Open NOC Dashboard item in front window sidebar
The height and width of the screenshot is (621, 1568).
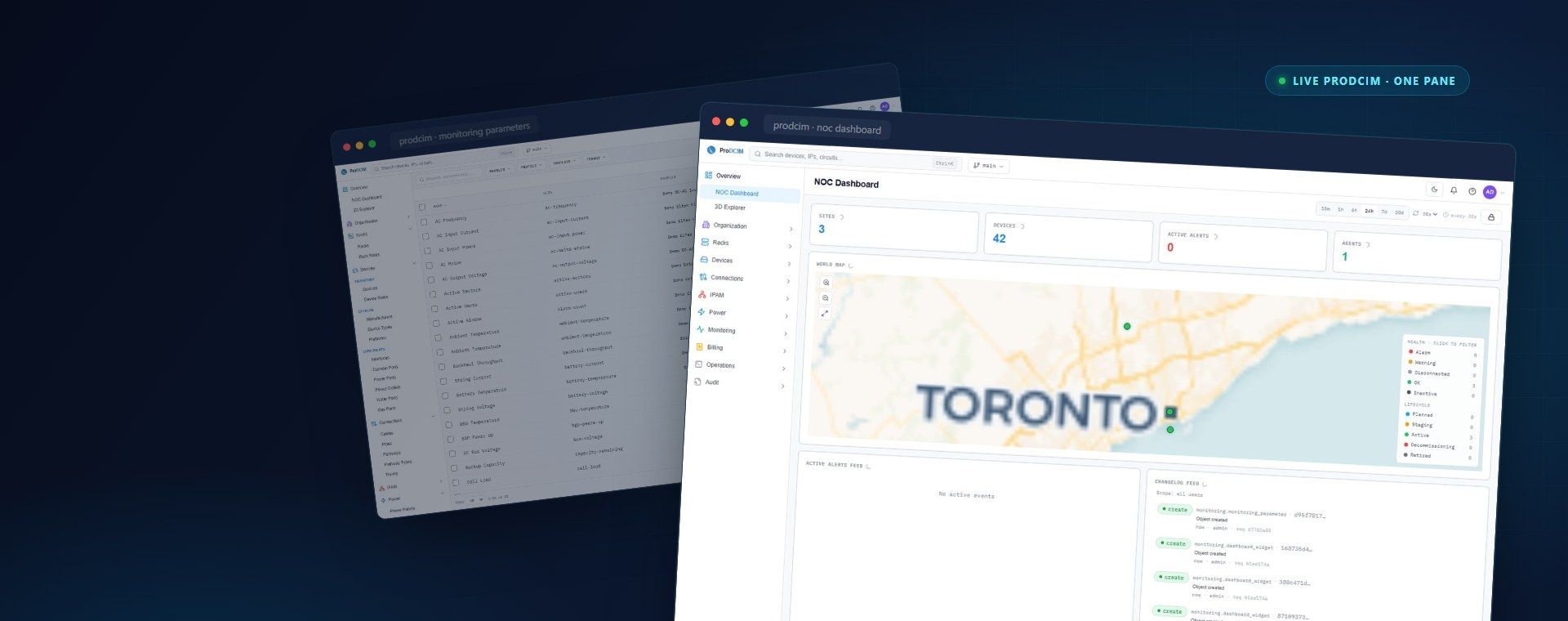[749, 194]
